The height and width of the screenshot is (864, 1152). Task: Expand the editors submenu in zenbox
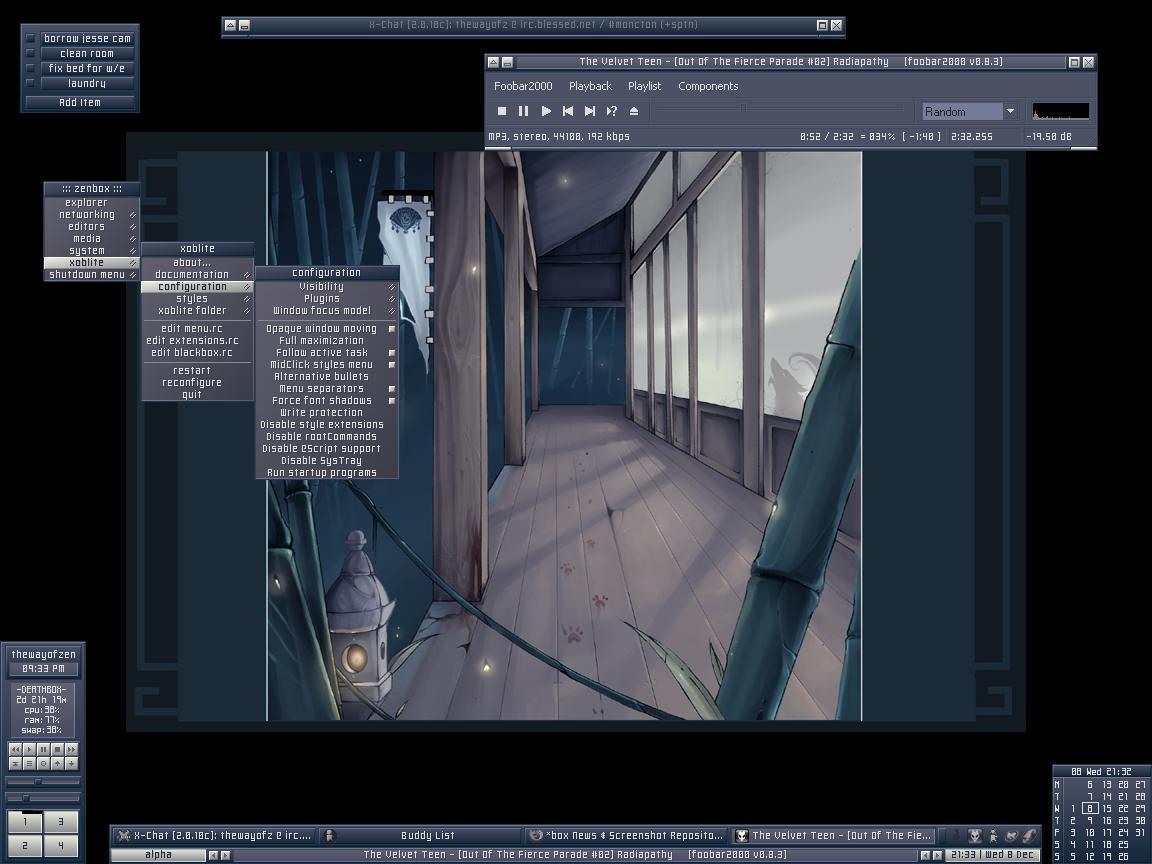[x=91, y=226]
